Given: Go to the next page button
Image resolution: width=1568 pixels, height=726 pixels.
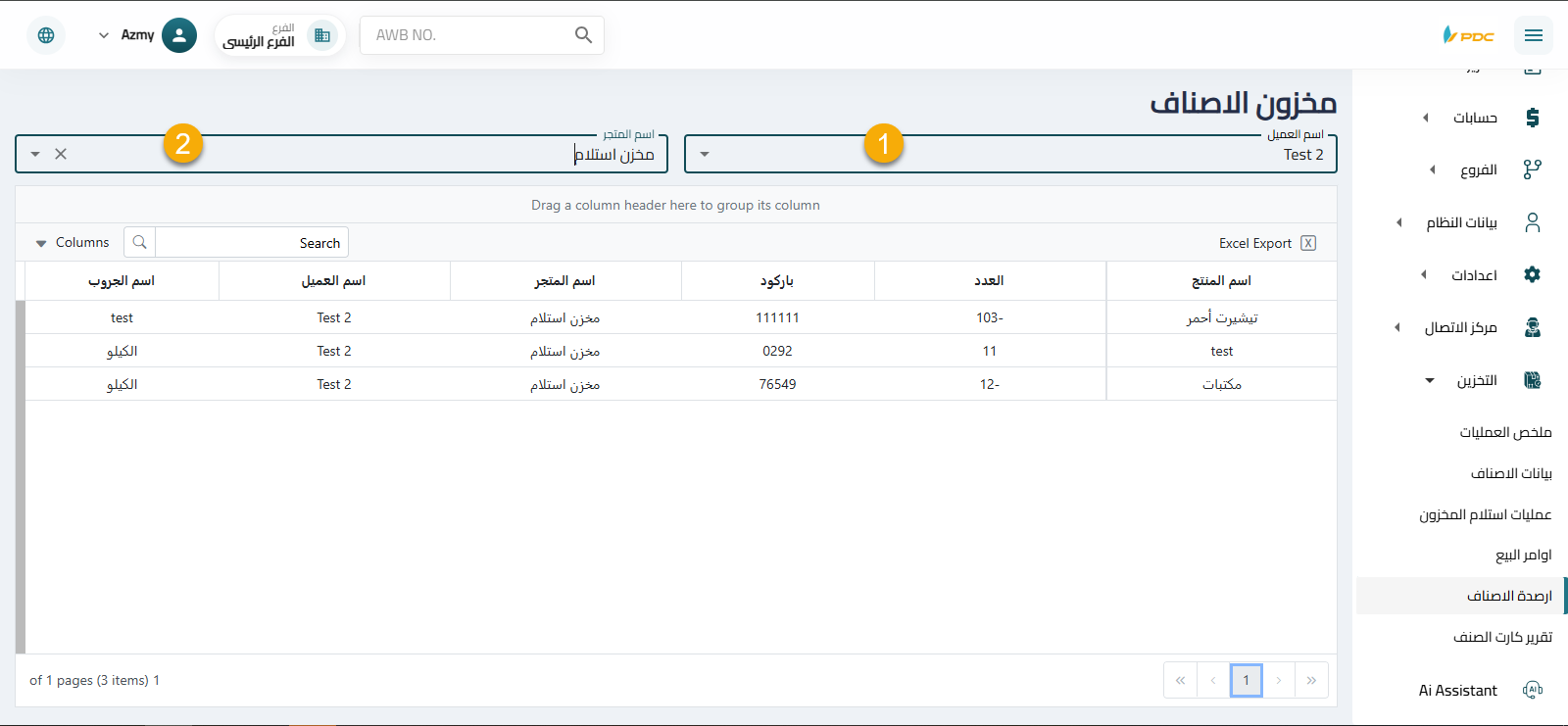Looking at the screenshot, I should 1279,680.
